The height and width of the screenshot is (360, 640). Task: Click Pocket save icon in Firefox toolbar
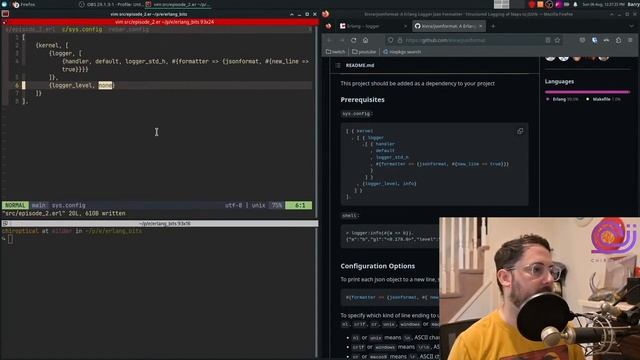(582, 40)
